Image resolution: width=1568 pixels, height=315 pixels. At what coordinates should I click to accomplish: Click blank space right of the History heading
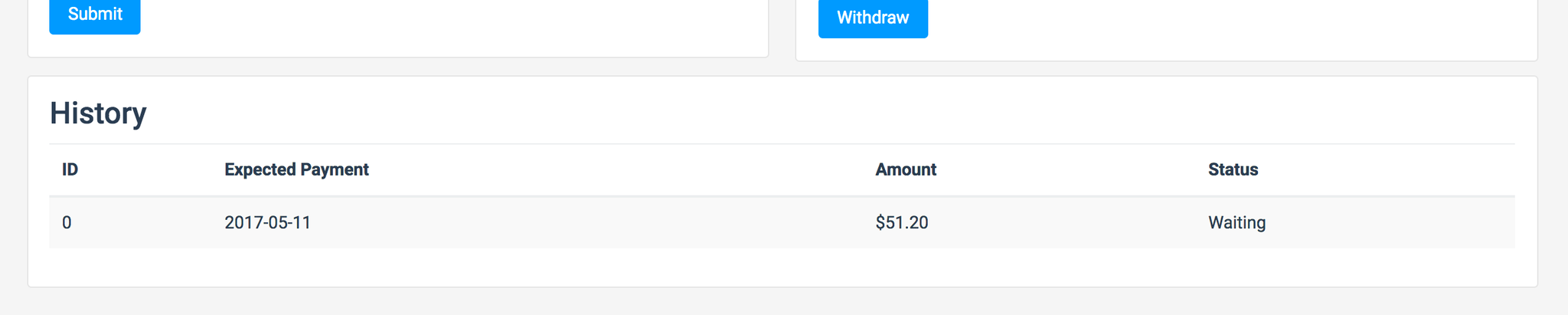point(766,113)
